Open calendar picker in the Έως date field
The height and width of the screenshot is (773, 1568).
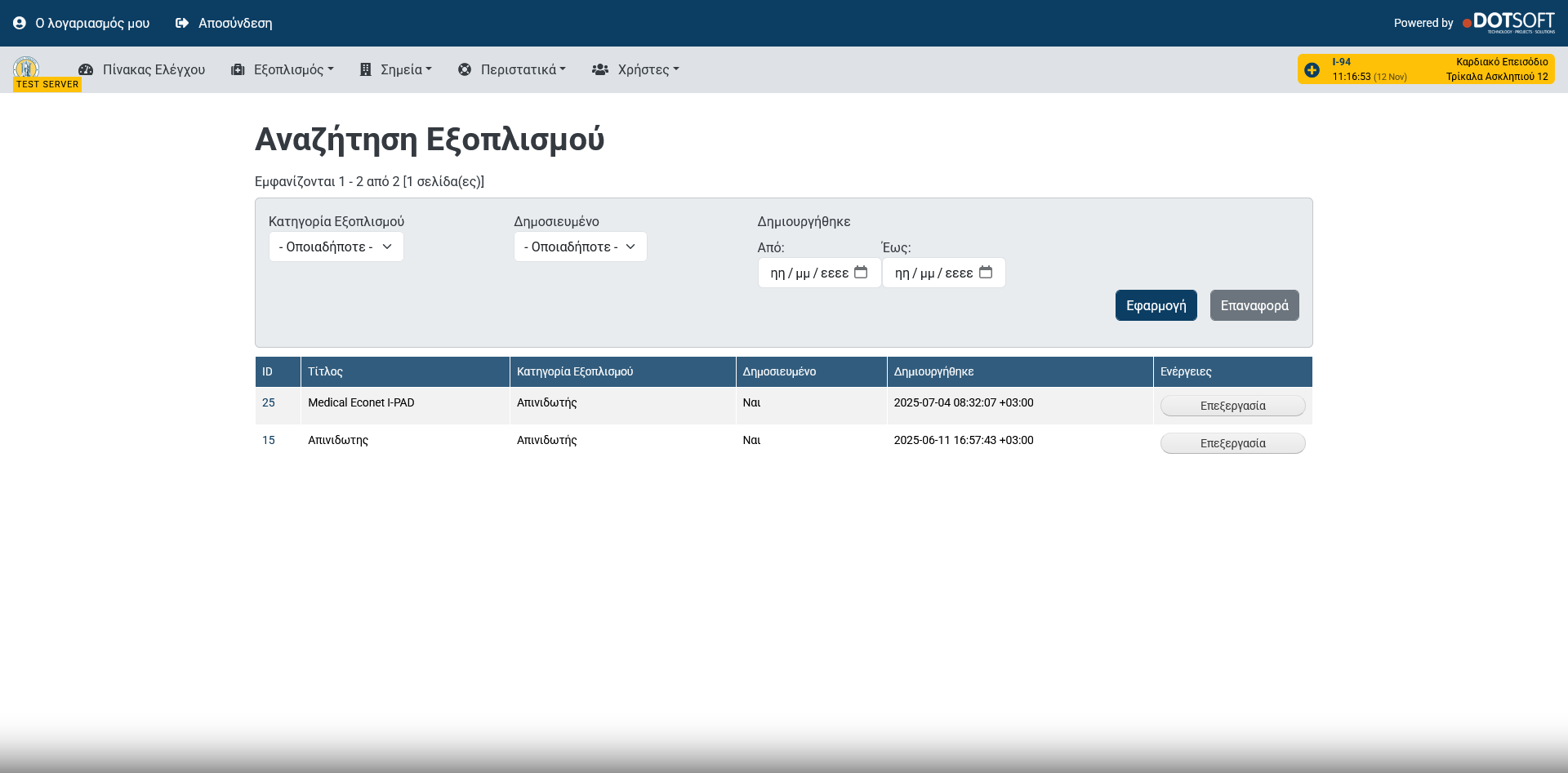tap(986, 273)
